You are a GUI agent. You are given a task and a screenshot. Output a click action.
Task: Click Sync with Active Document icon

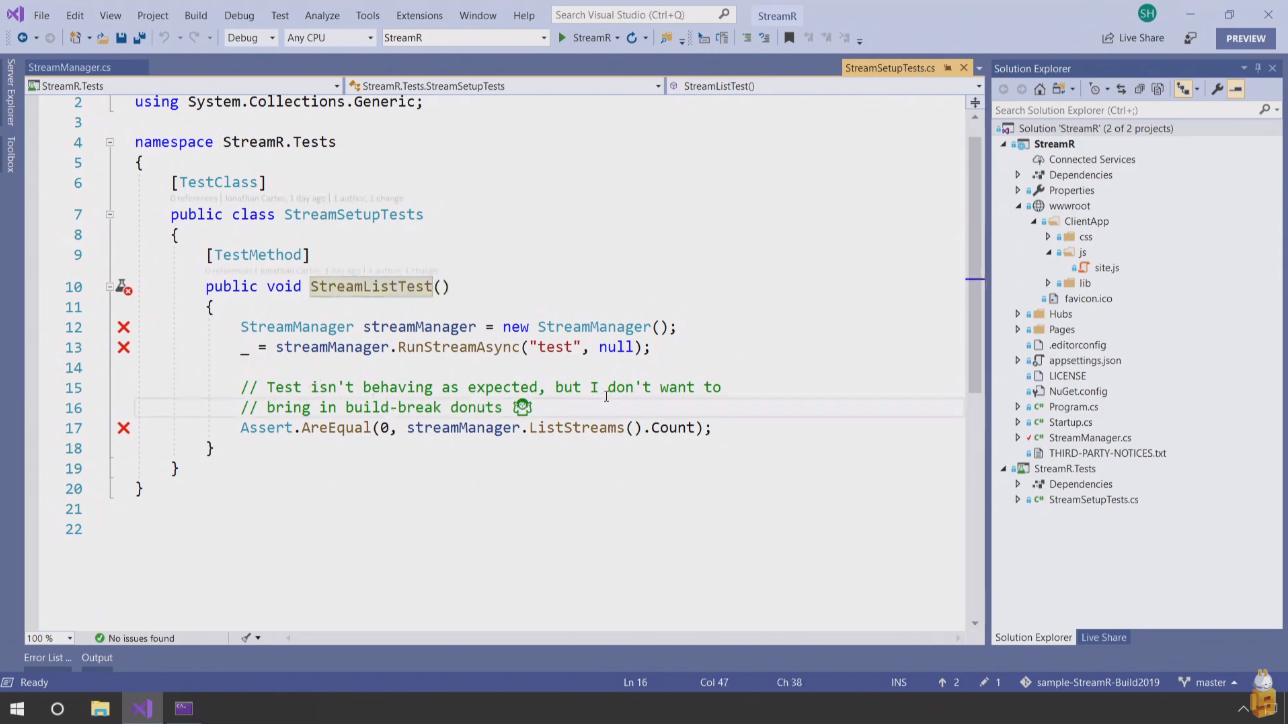[x=1120, y=89]
